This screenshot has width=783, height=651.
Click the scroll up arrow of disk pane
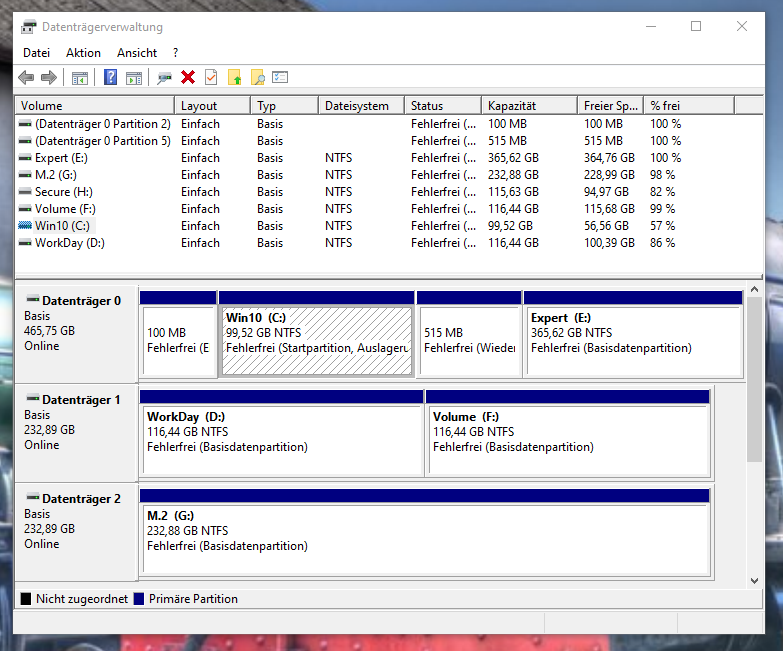point(755,290)
